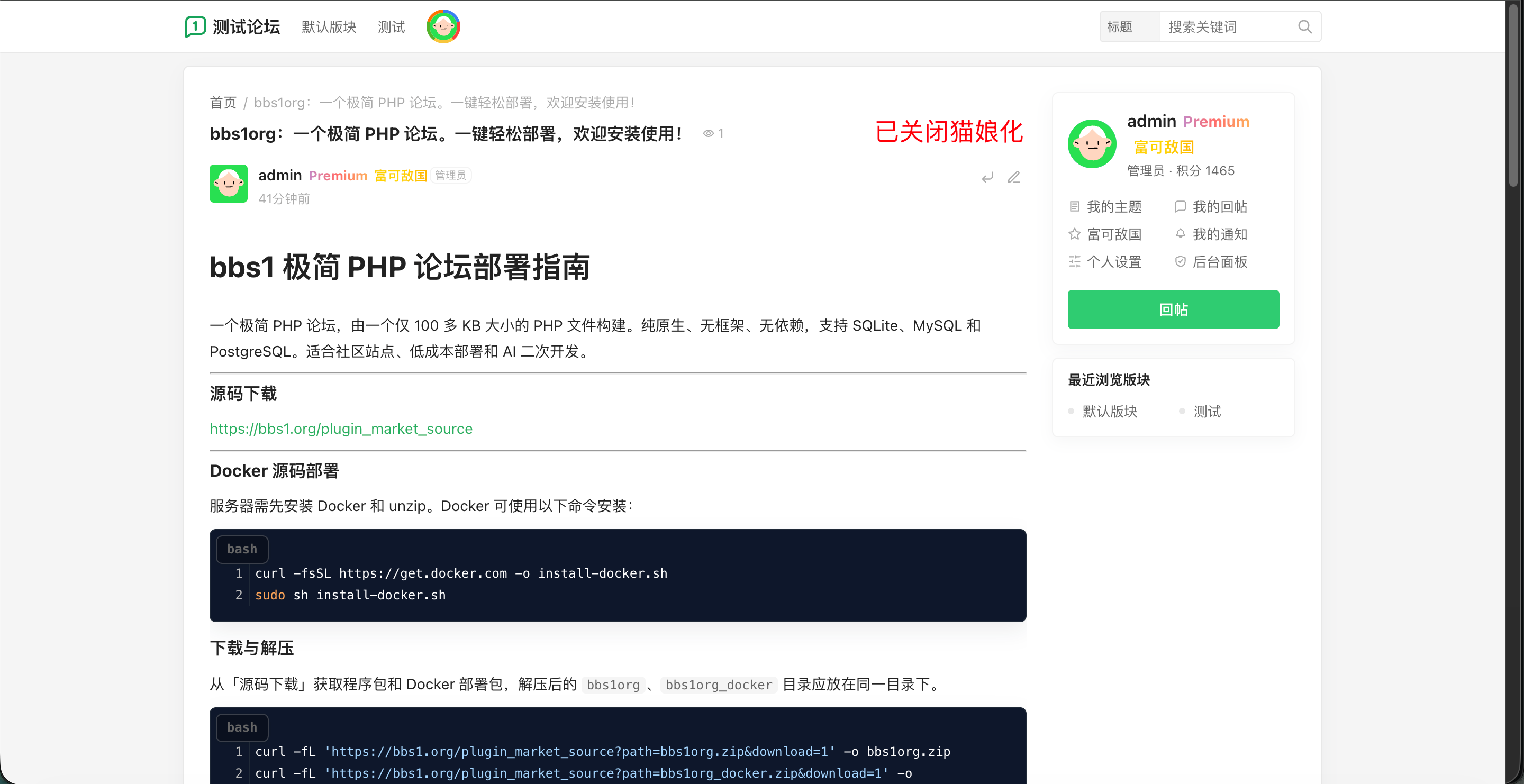Click the inline code bbs1org_docker
The width and height of the screenshot is (1524, 784).
click(x=718, y=685)
